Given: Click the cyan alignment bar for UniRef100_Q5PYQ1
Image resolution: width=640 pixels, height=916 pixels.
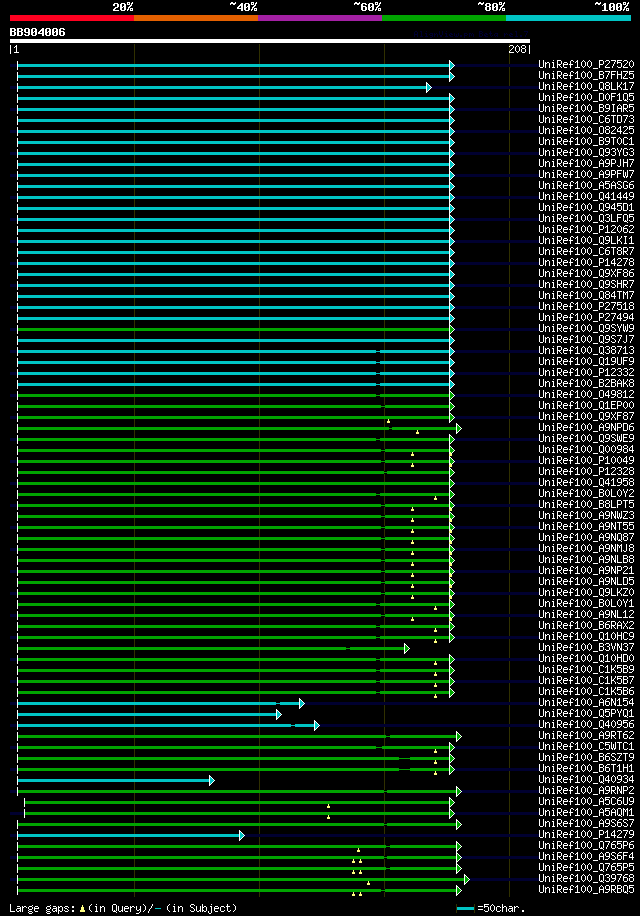Looking at the screenshot, I should coord(149,714).
